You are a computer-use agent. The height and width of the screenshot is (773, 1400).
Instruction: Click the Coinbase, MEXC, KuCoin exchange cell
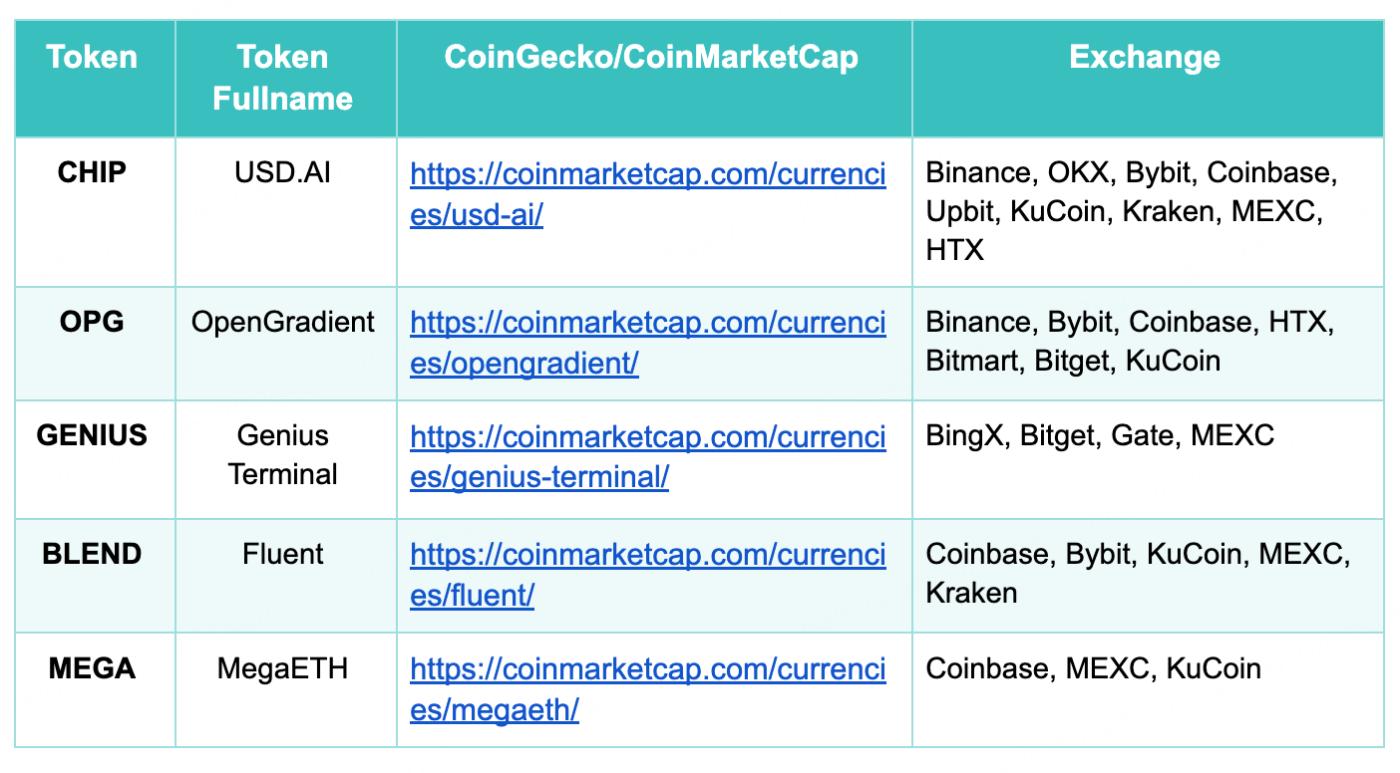[1093, 668]
